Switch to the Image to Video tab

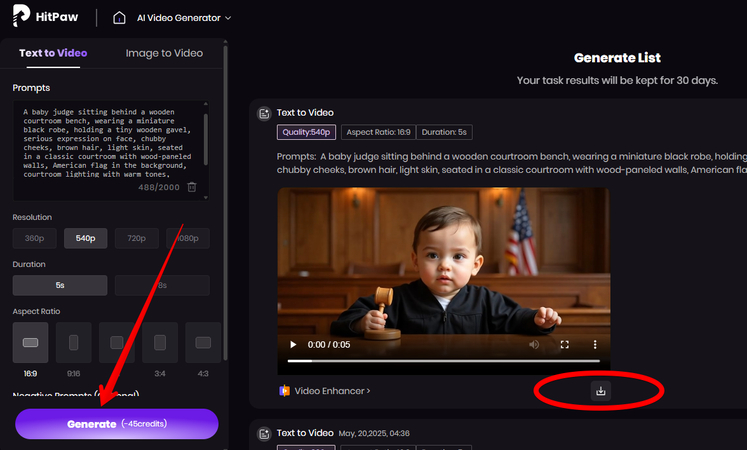click(164, 53)
